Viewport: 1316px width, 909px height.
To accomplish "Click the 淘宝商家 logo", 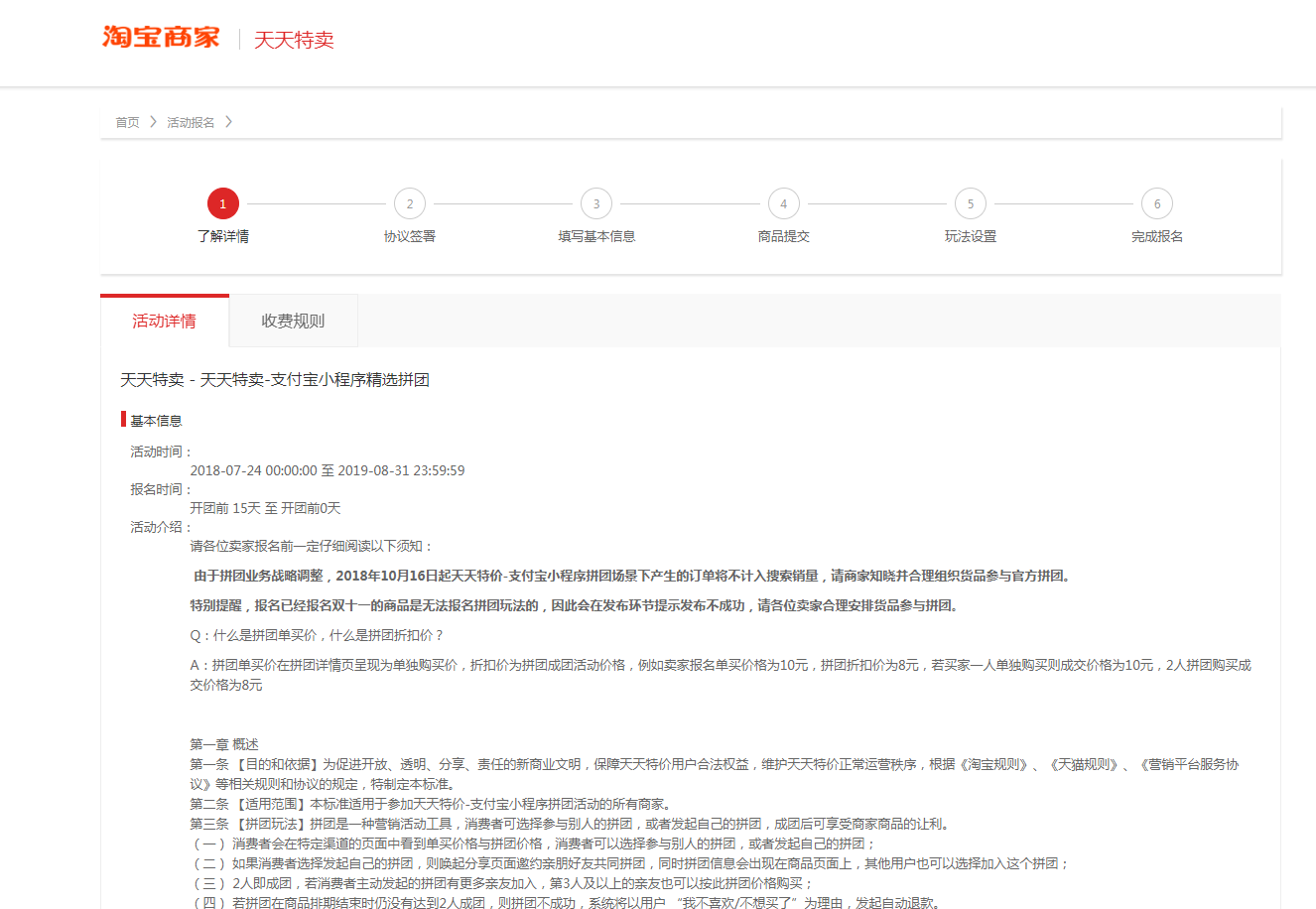I will click(161, 38).
